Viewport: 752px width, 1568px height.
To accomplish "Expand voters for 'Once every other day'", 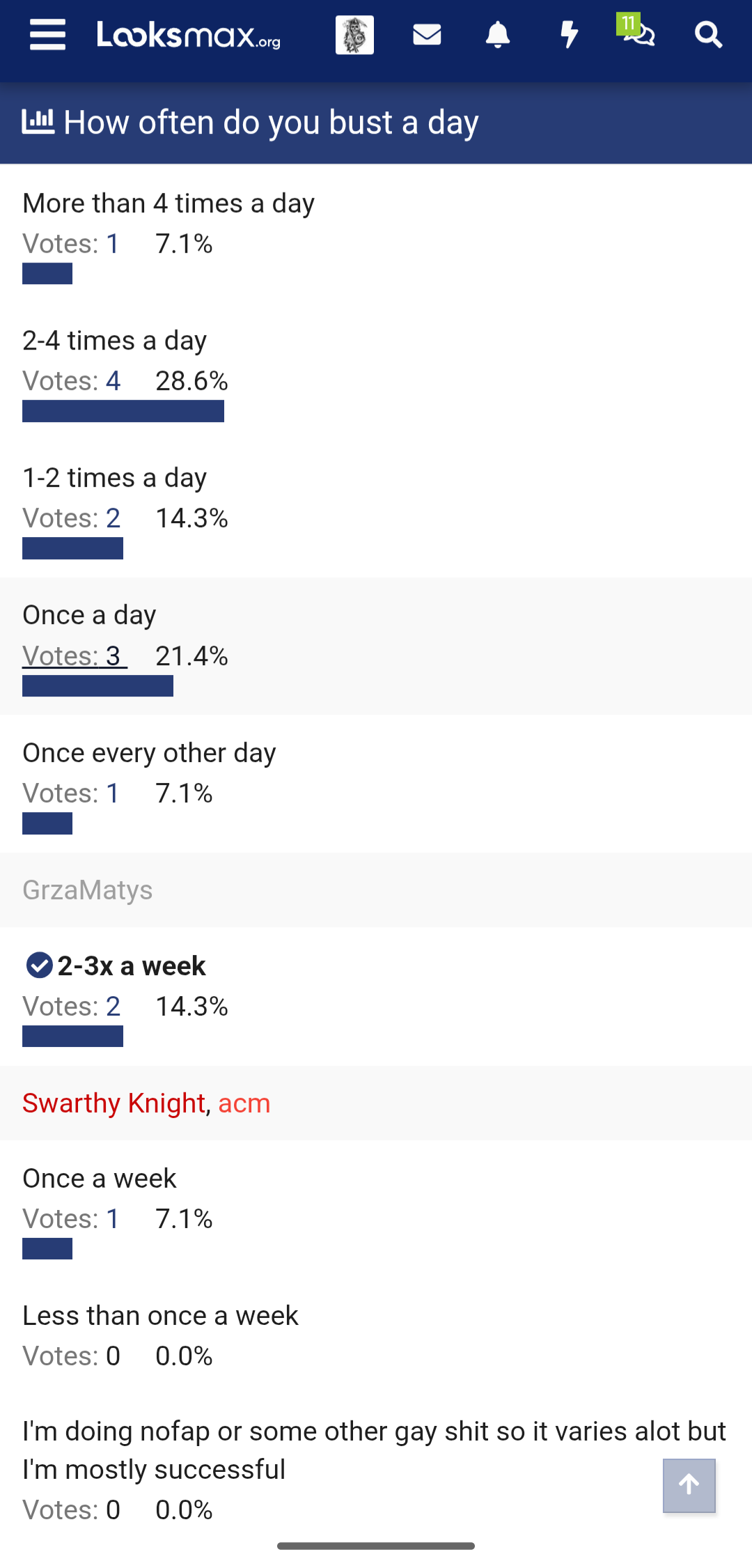I will pyautogui.click(x=71, y=793).
